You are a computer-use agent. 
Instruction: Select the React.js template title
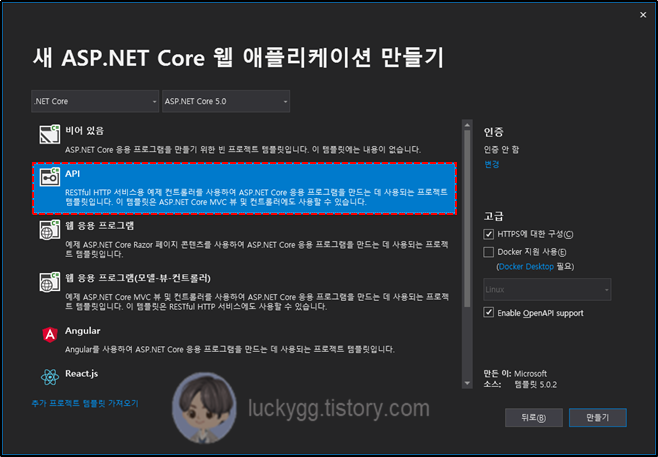click(x=81, y=373)
